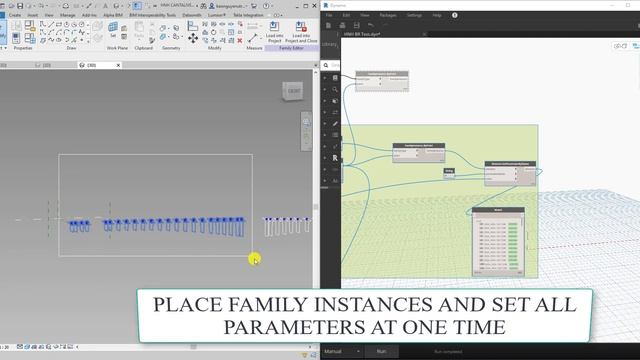The image size is (640, 360).
Task: Click book category icon in Dynamo library
Action: (335, 78)
